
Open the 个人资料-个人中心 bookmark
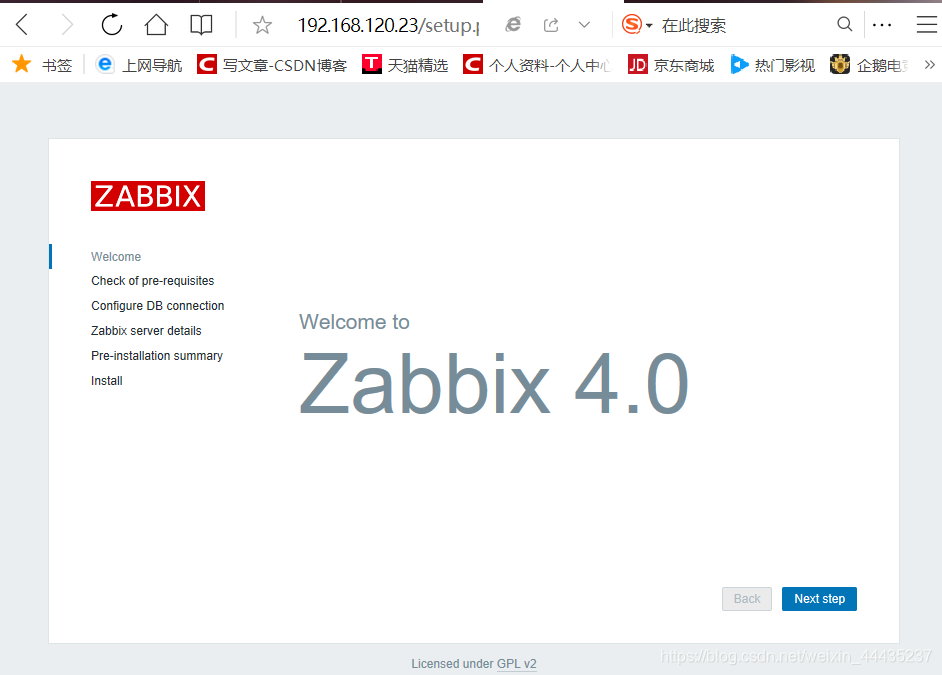coord(536,65)
